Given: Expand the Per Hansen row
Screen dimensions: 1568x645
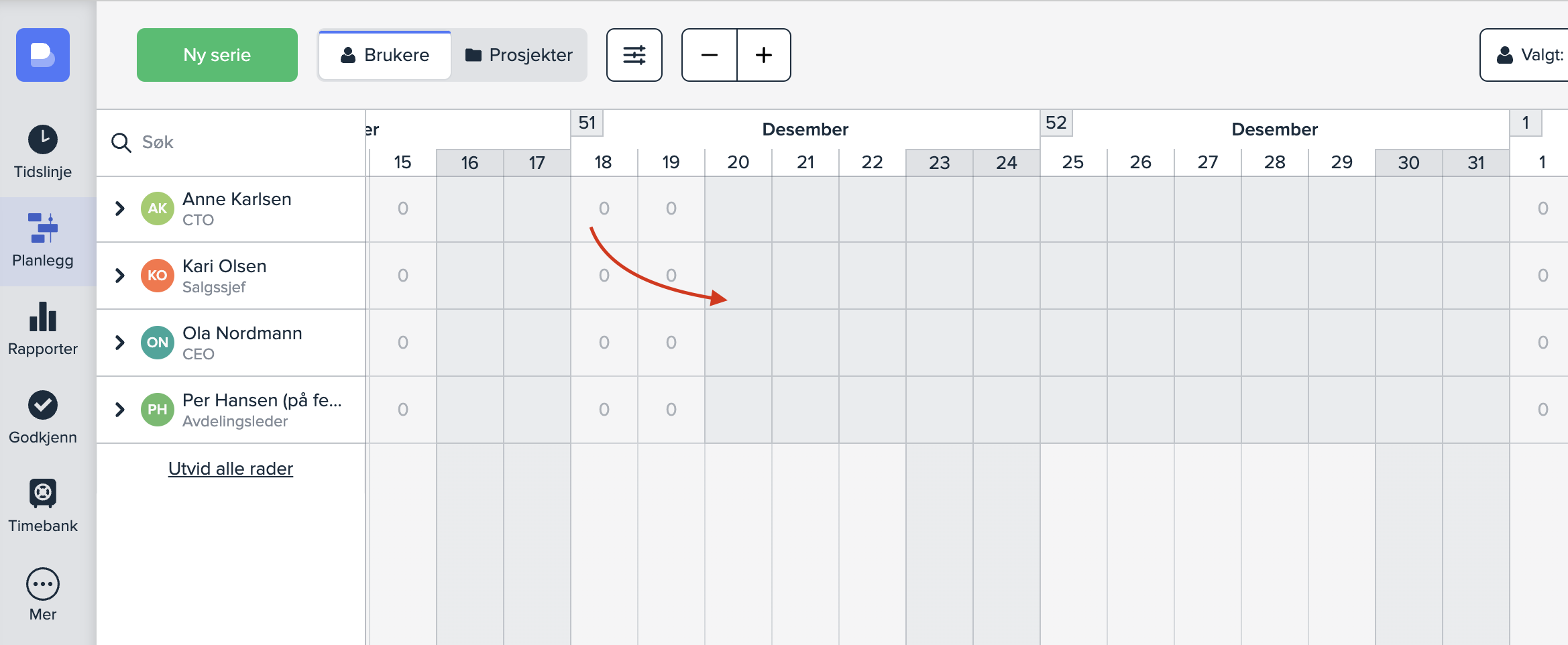Looking at the screenshot, I should click(120, 410).
